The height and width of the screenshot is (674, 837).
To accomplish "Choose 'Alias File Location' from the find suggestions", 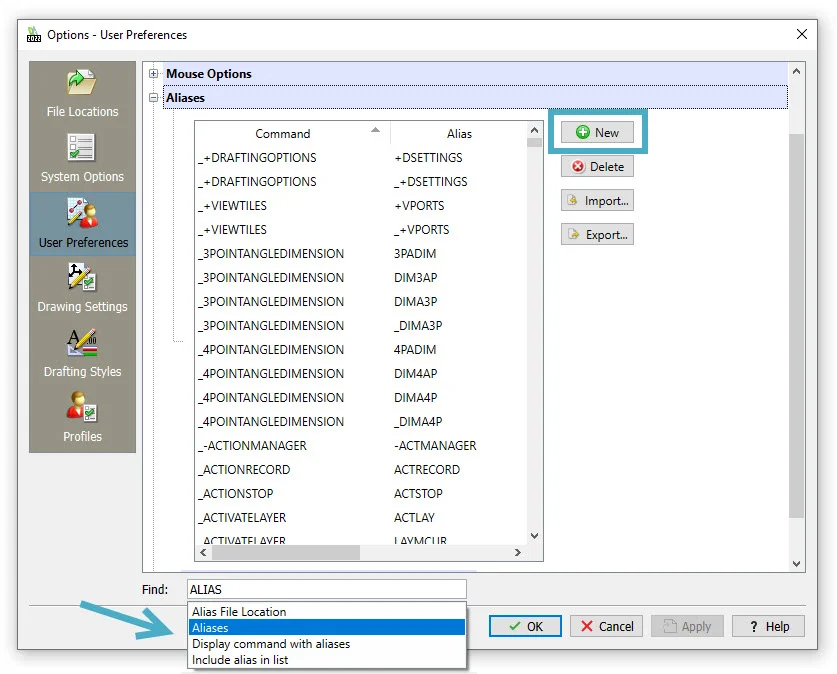I will [239, 612].
